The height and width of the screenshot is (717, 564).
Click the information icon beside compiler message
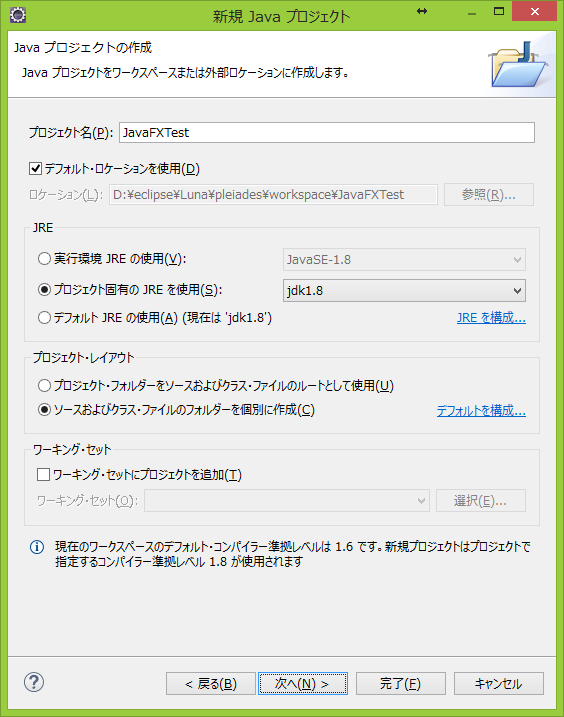37,547
